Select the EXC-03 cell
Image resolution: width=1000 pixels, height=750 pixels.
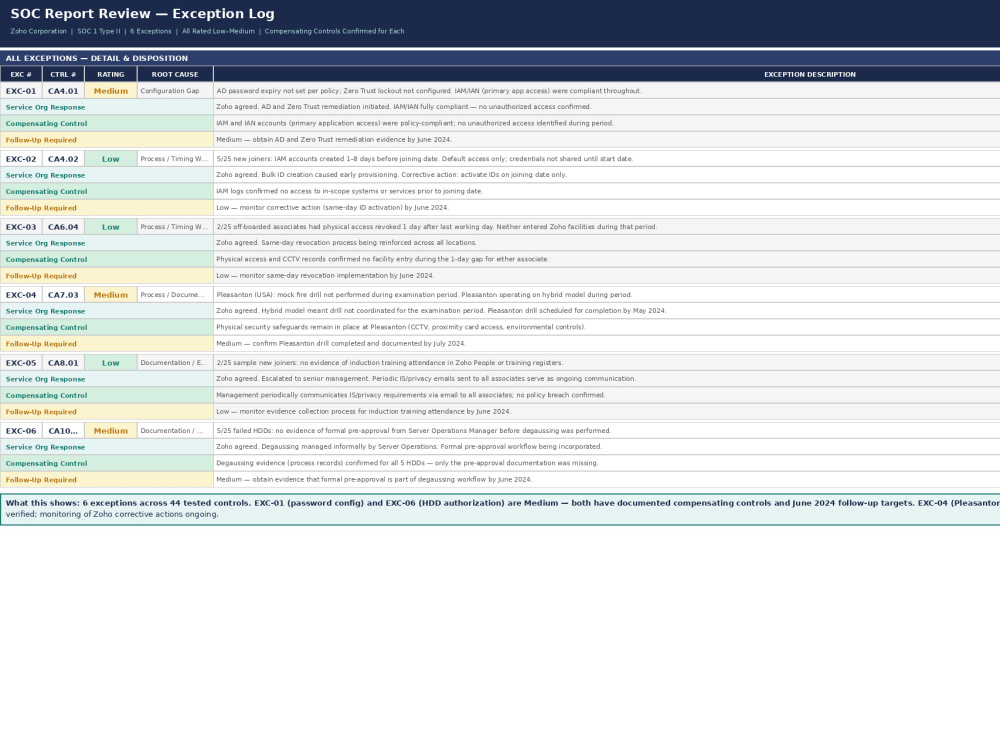coord(21,226)
